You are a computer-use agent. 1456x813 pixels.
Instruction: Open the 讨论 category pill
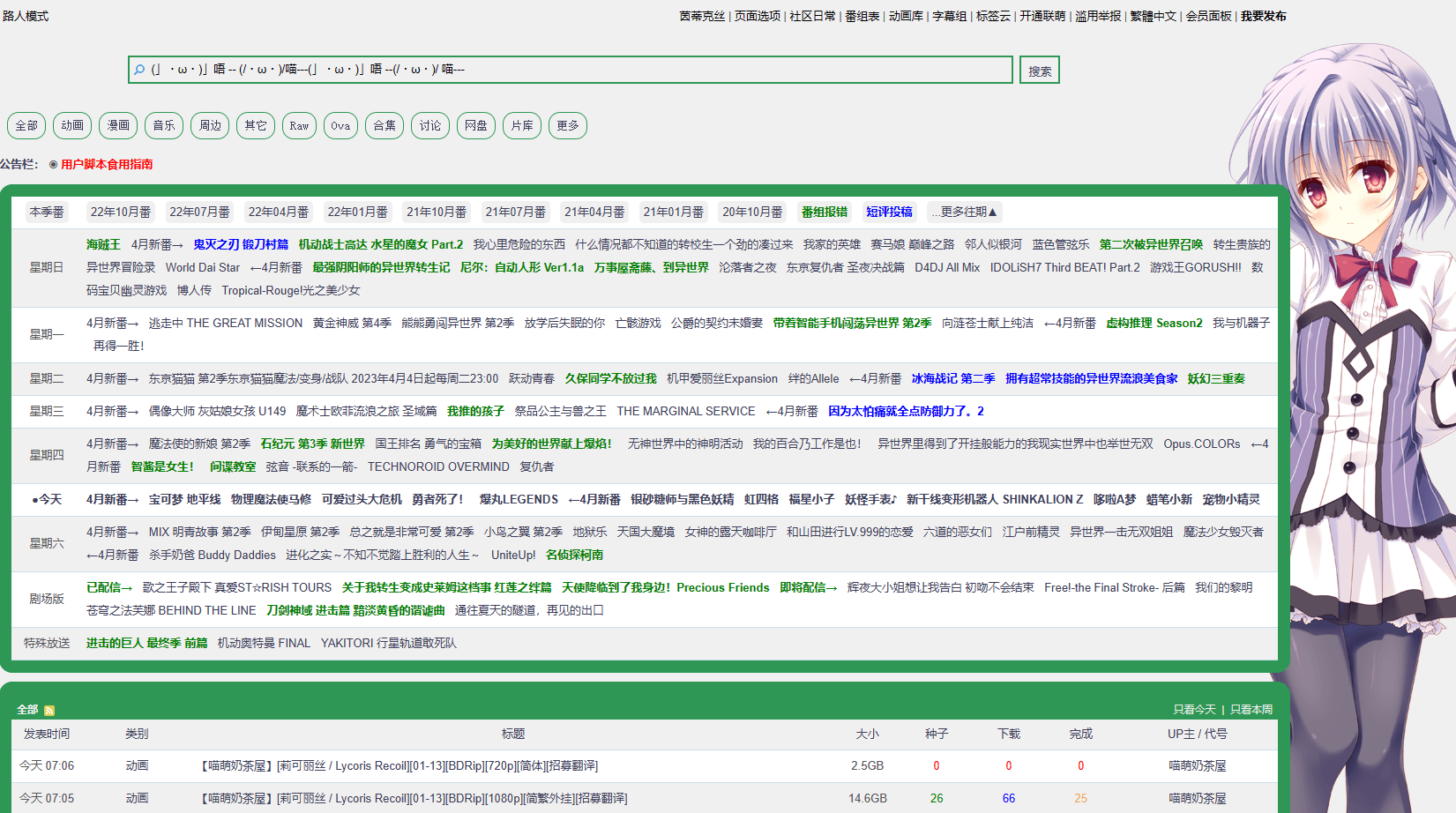click(x=430, y=126)
